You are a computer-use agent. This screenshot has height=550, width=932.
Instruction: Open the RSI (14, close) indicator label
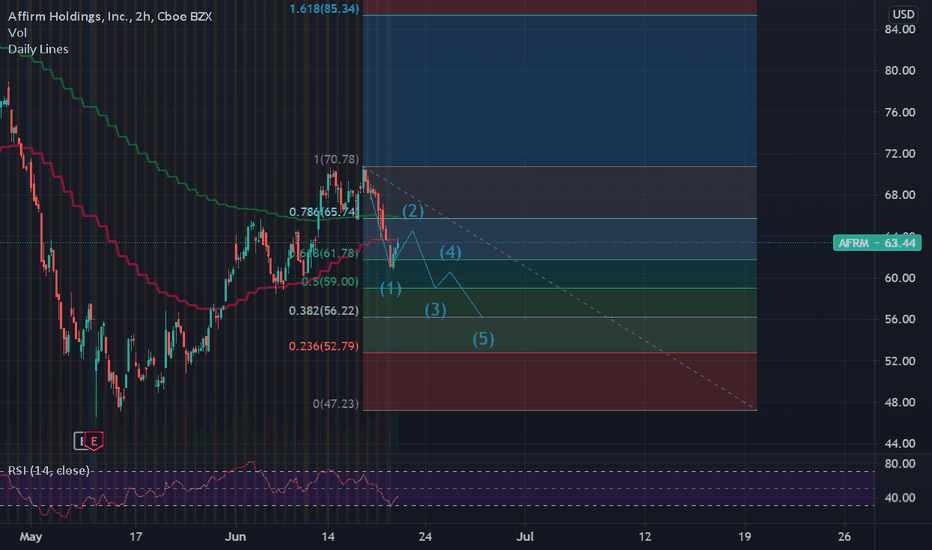(49, 470)
